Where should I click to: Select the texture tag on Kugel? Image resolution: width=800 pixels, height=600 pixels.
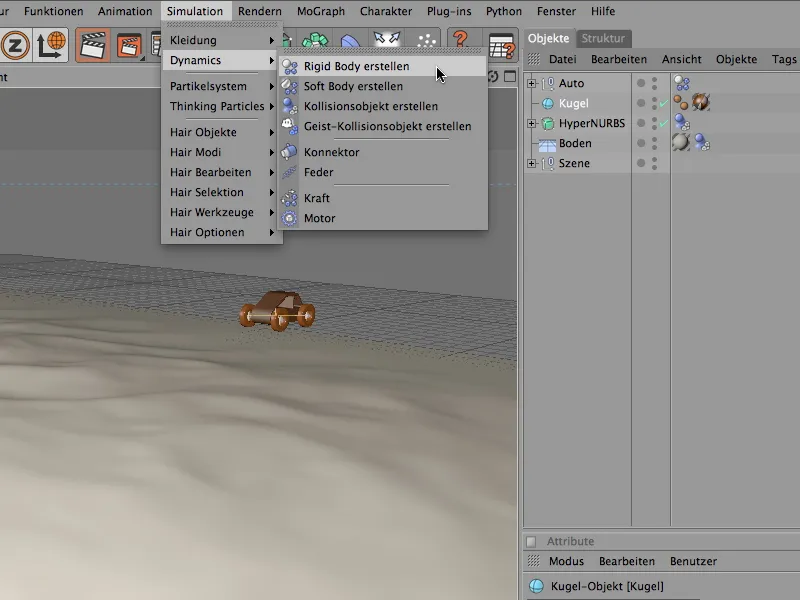pyautogui.click(x=700, y=103)
